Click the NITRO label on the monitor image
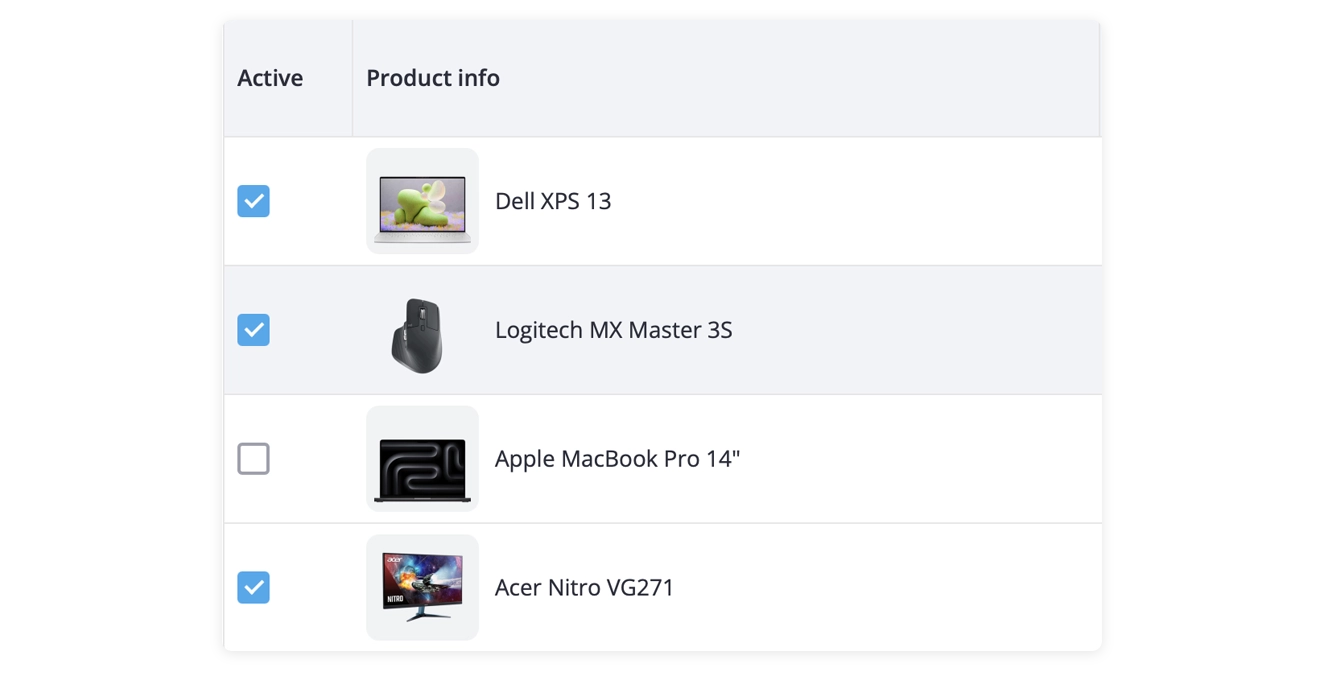The height and width of the screenshot is (686, 1320). (394, 600)
